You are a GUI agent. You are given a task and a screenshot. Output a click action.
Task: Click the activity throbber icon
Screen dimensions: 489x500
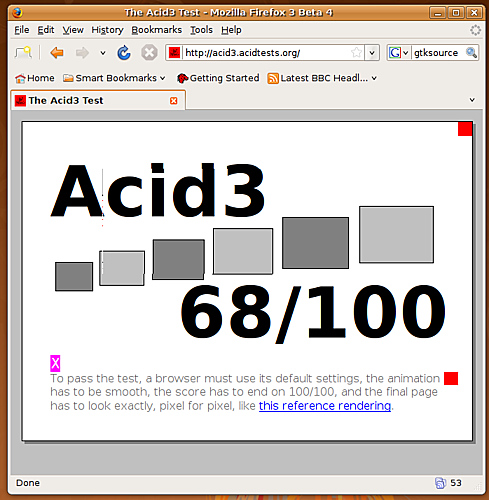475,30
